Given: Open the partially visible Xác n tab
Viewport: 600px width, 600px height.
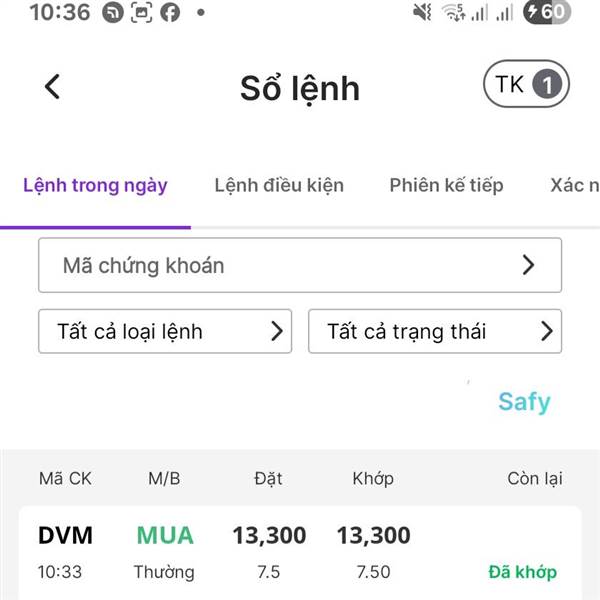Looking at the screenshot, I should (x=575, y=185).
